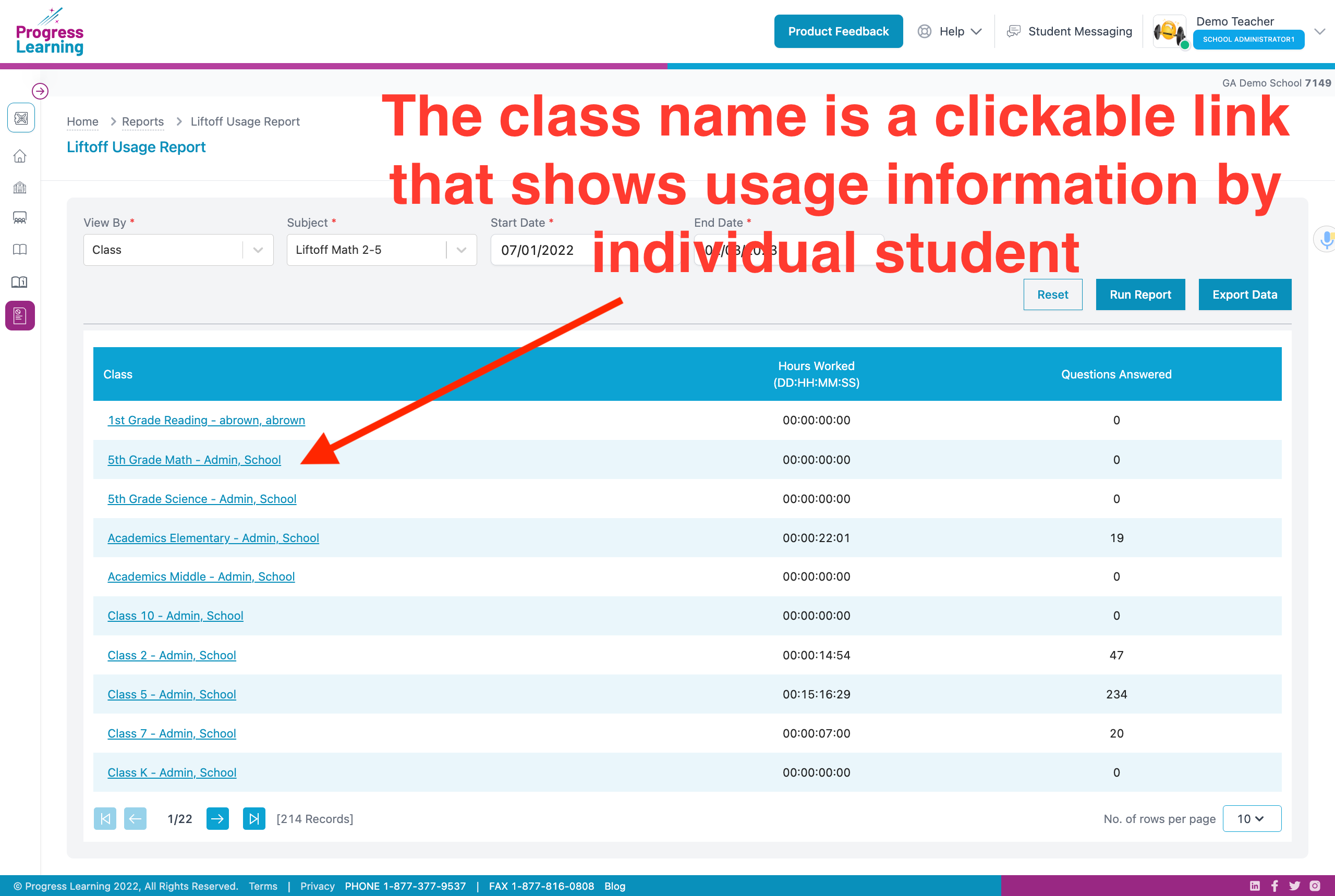Viewport: 1335px width, 896px height.
Task: Expand the Subject Liftoff Math 2-5 dropdown
Action: pyautogui.click(x=381, y=250)
